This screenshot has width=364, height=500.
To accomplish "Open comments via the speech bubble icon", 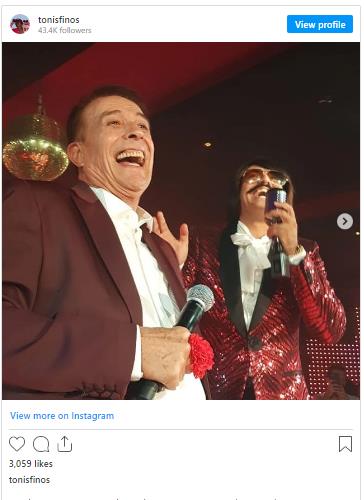I will (41, 444).
